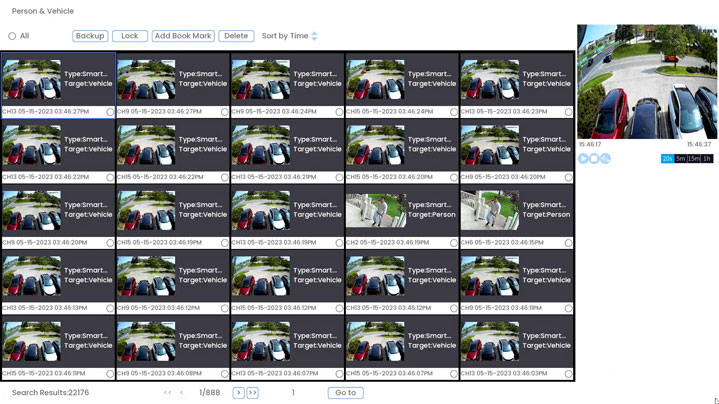Toggle the Sort by Time order arrows

pyautogui.click(x=314, y=36)
